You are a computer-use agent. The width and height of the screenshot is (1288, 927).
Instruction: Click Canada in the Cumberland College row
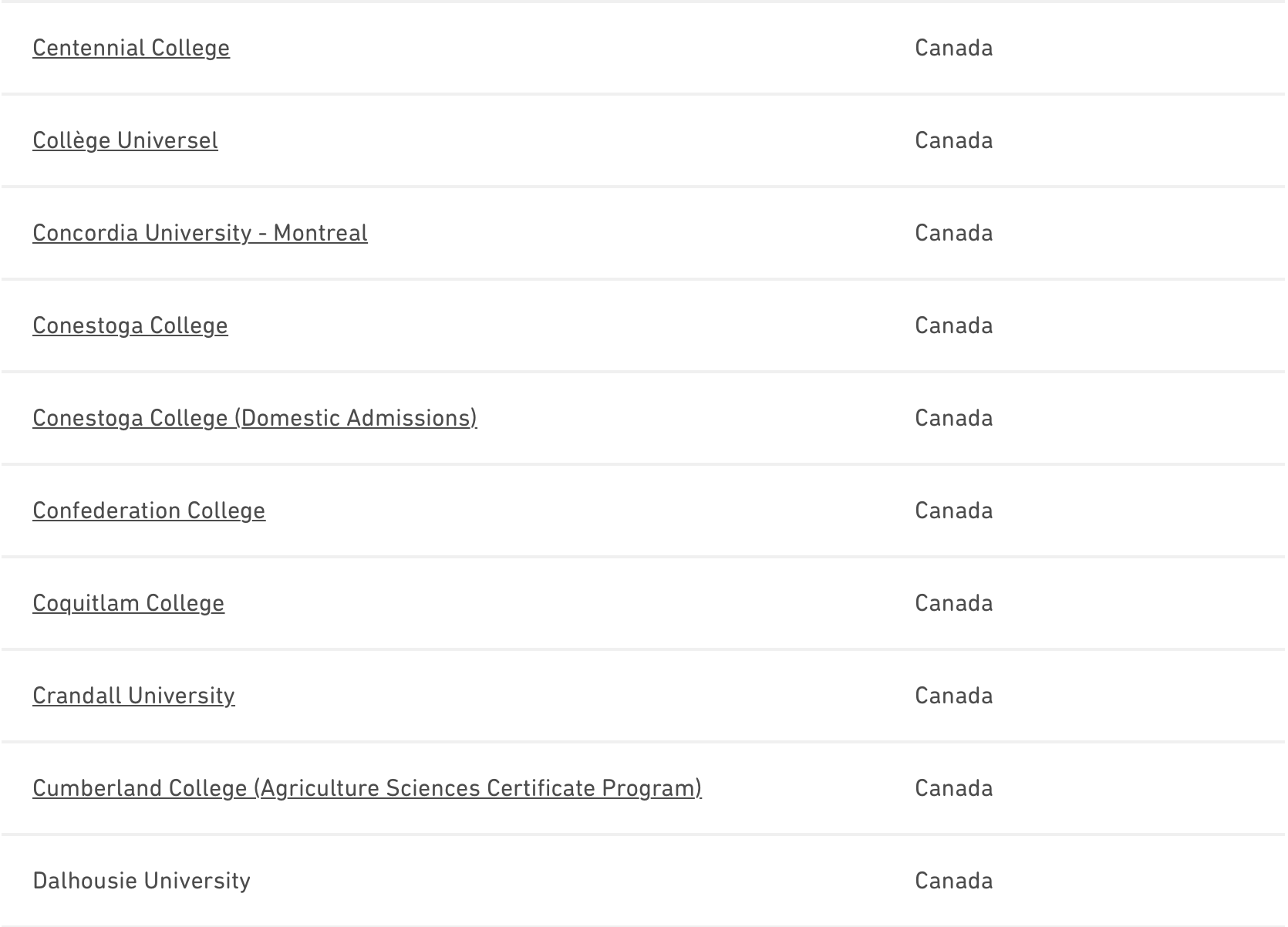953,788
